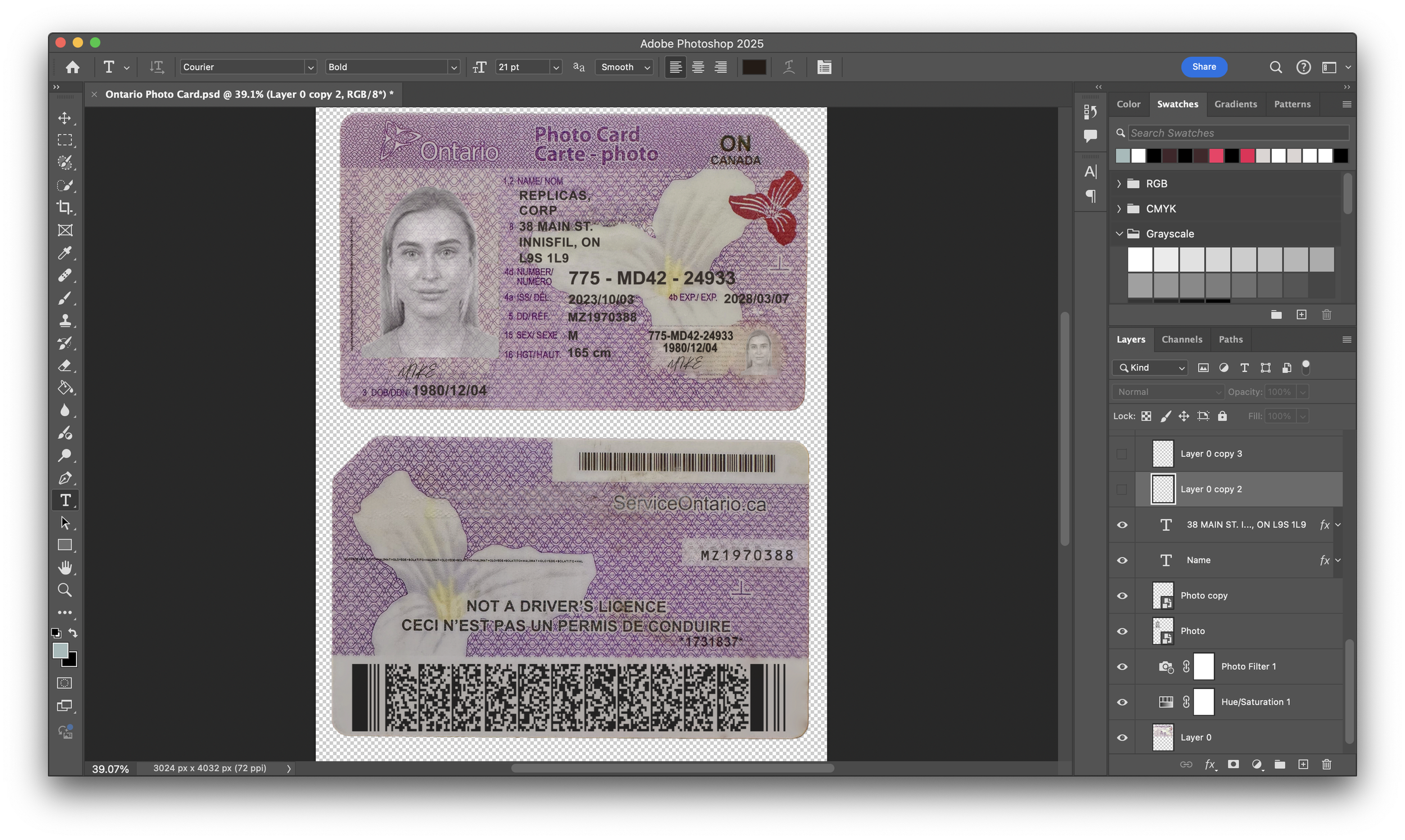
Task: Click the Hand tool
Action: [x=65, y=567]
